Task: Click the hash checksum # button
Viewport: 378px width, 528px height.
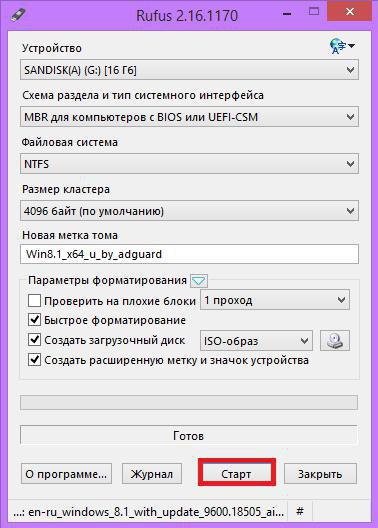Action: point(300,512)
